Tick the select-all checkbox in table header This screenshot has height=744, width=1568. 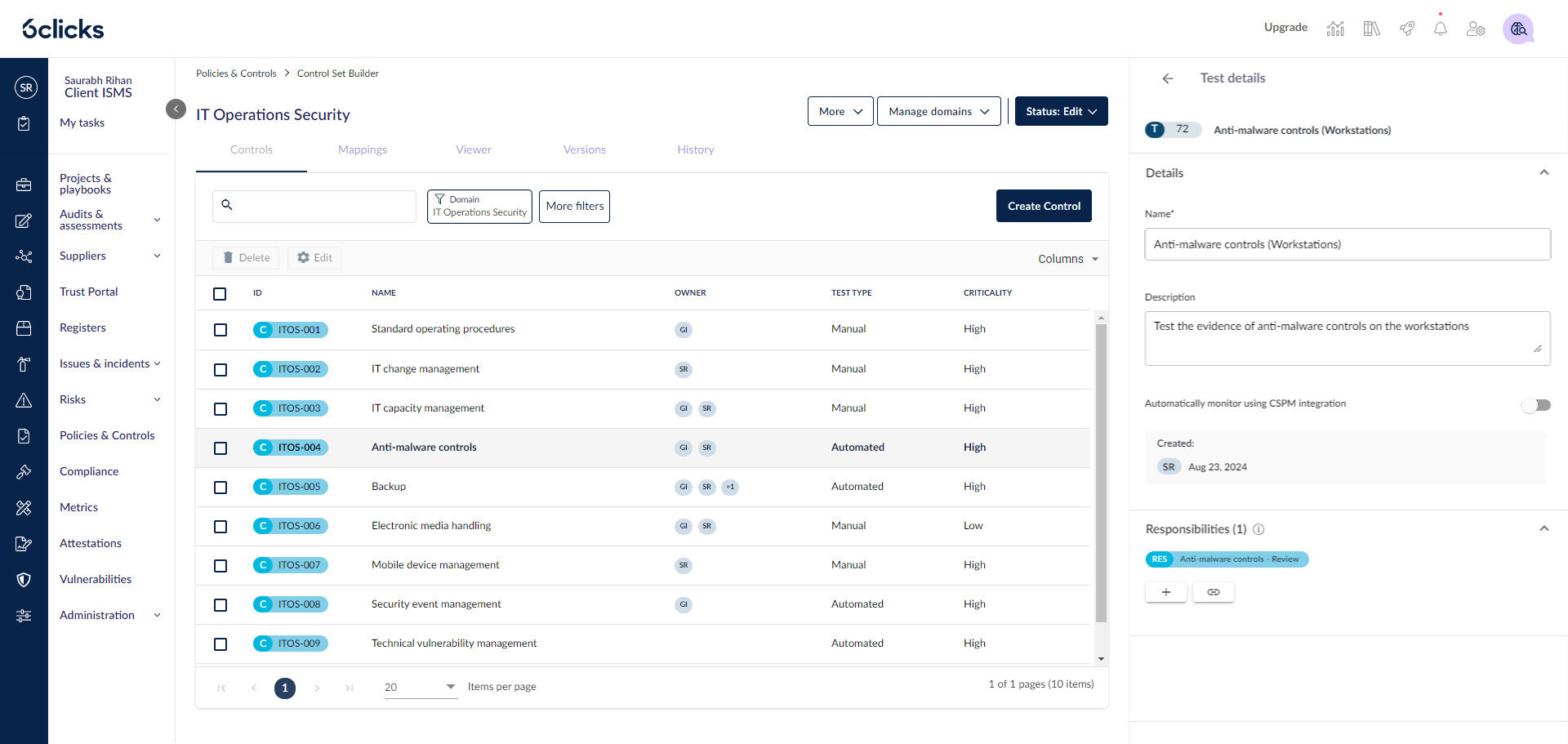[220, 294]
